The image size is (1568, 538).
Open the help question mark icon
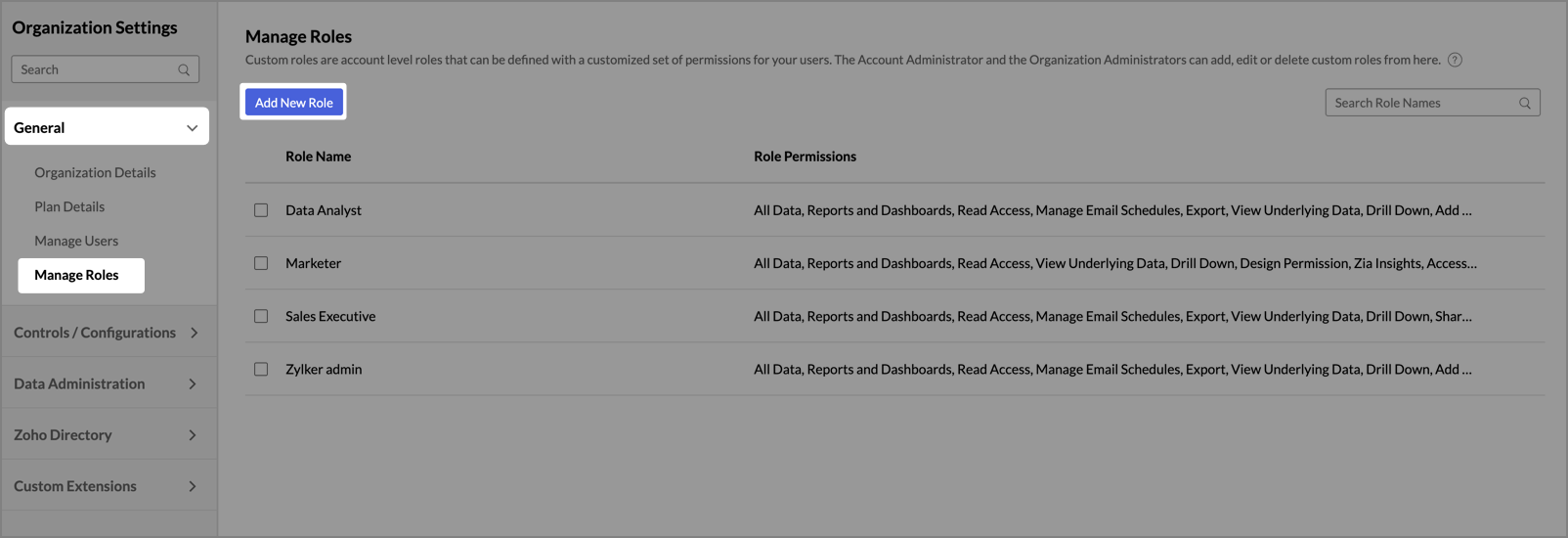[1455, 60]
